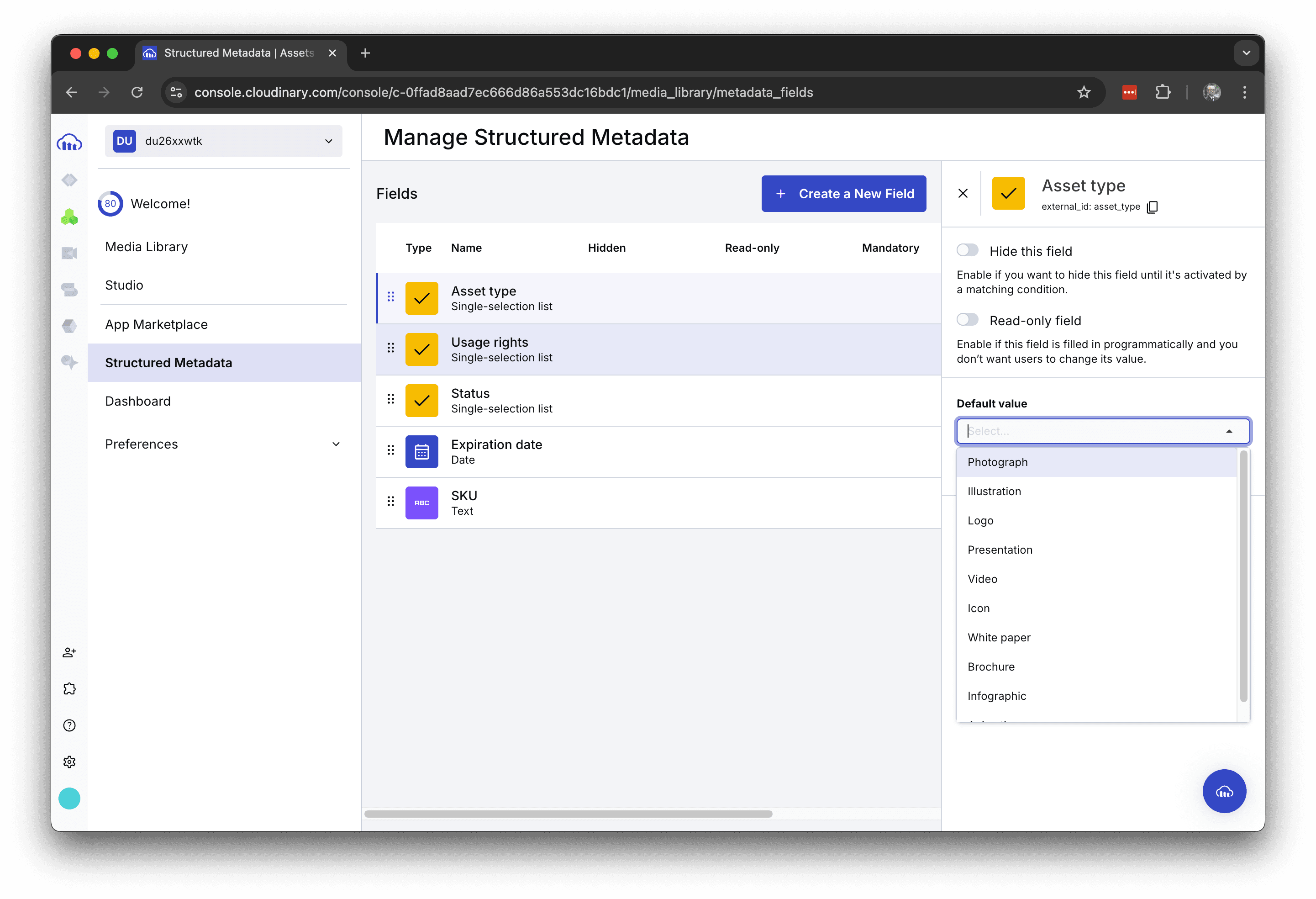Image resolution: width=1316 pixels, height=899 pixels.
Task: Click the horizontal scrollbar under fields
Action: (568, 814)
